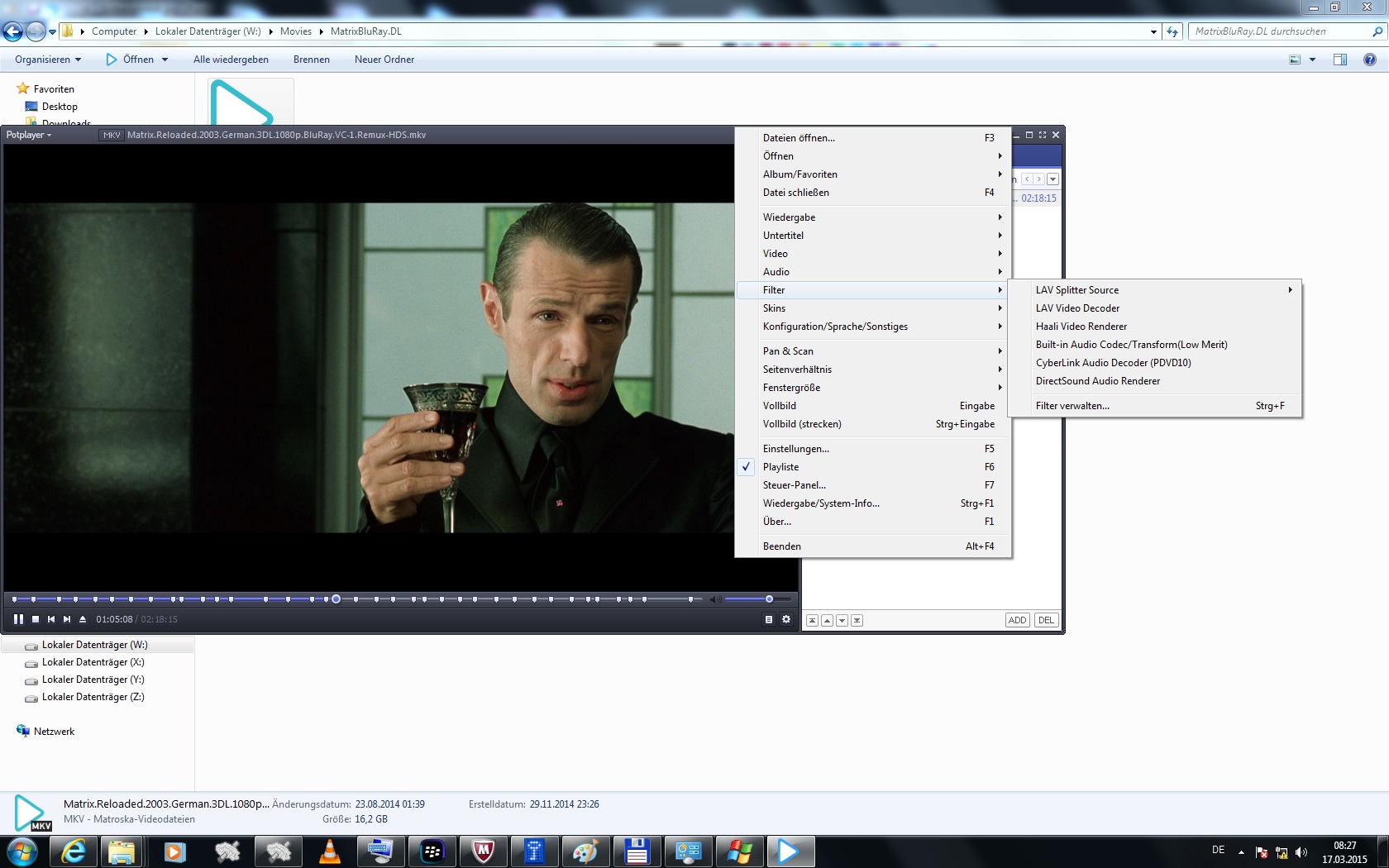Open Explorer help icon
Screen dimensions: 1389x868
(1370, 60)
